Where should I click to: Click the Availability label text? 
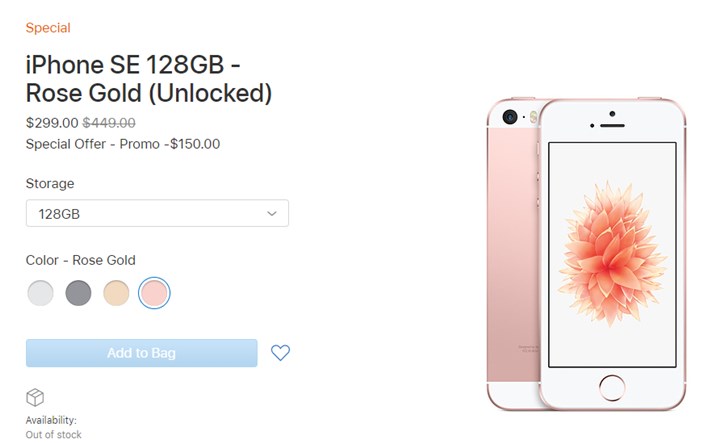pyautogui.click(x=51, y=420)
